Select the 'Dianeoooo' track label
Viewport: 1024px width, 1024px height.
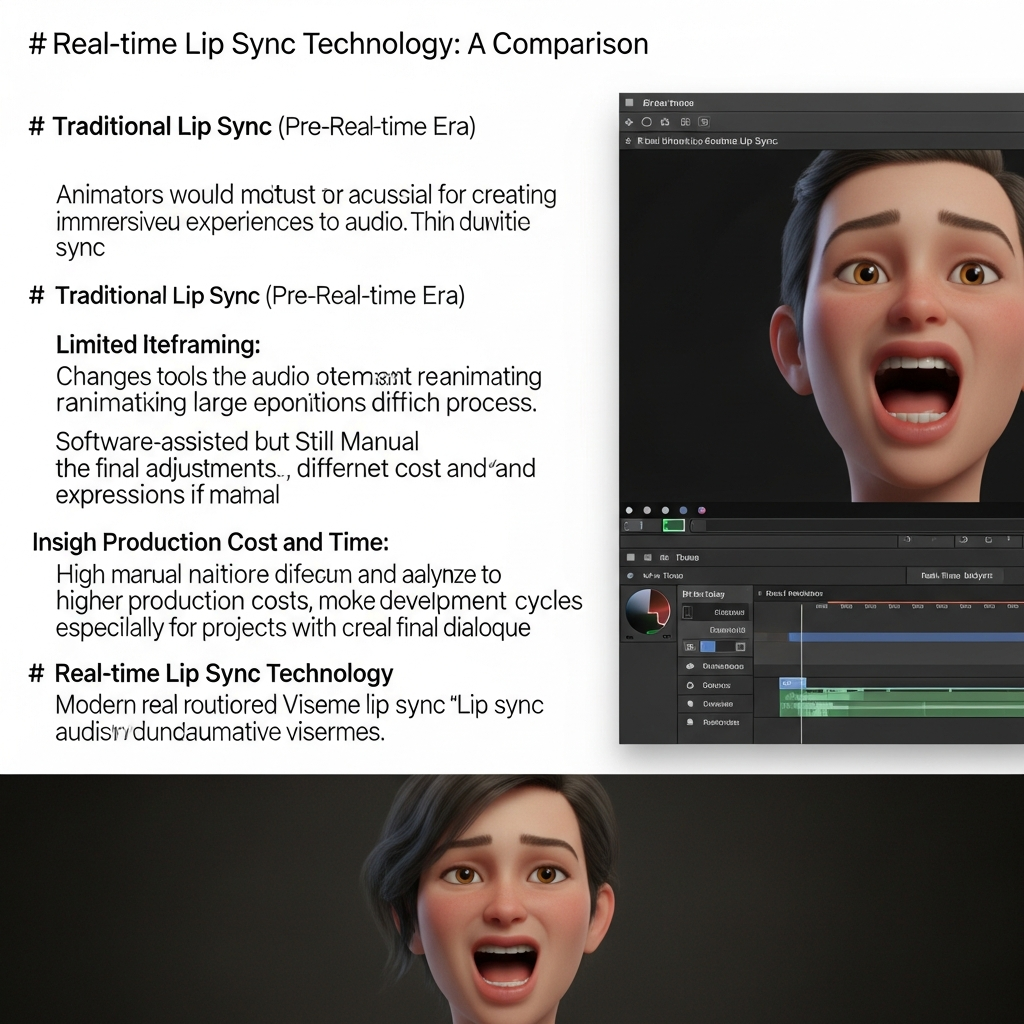(x=722, y=667)
